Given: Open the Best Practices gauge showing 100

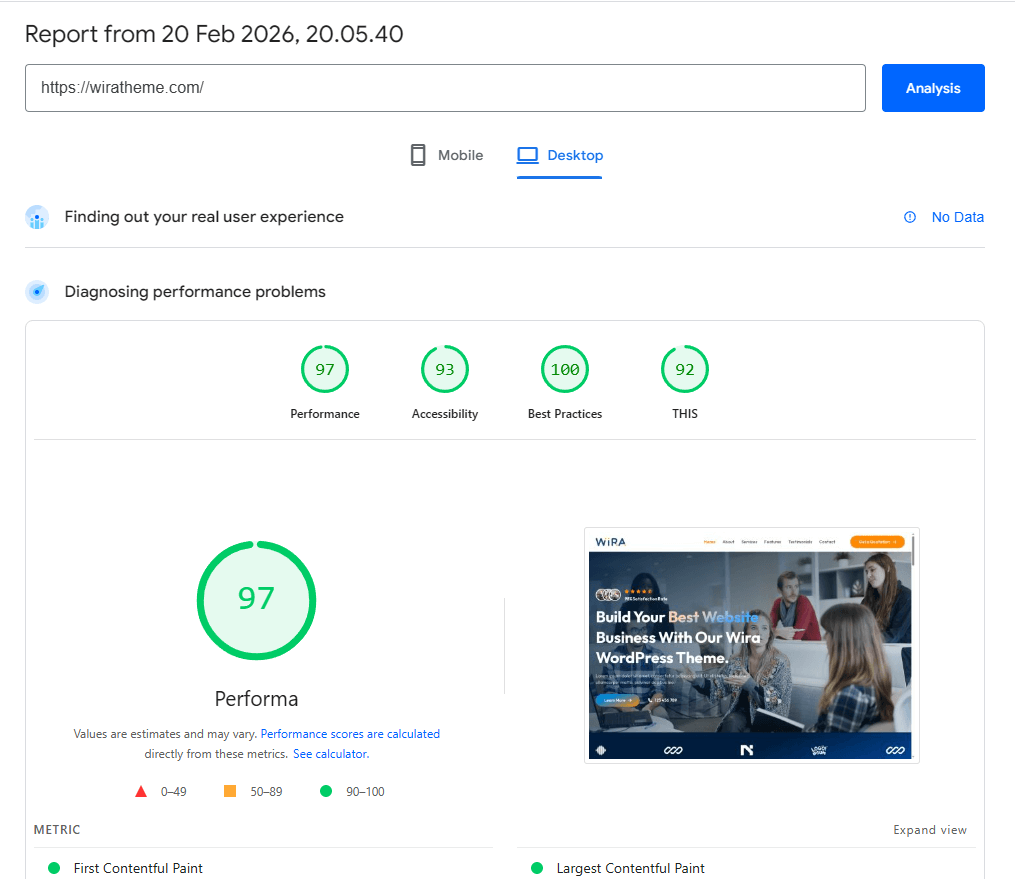Looking at the screenshot, I should tap(565, 369).
